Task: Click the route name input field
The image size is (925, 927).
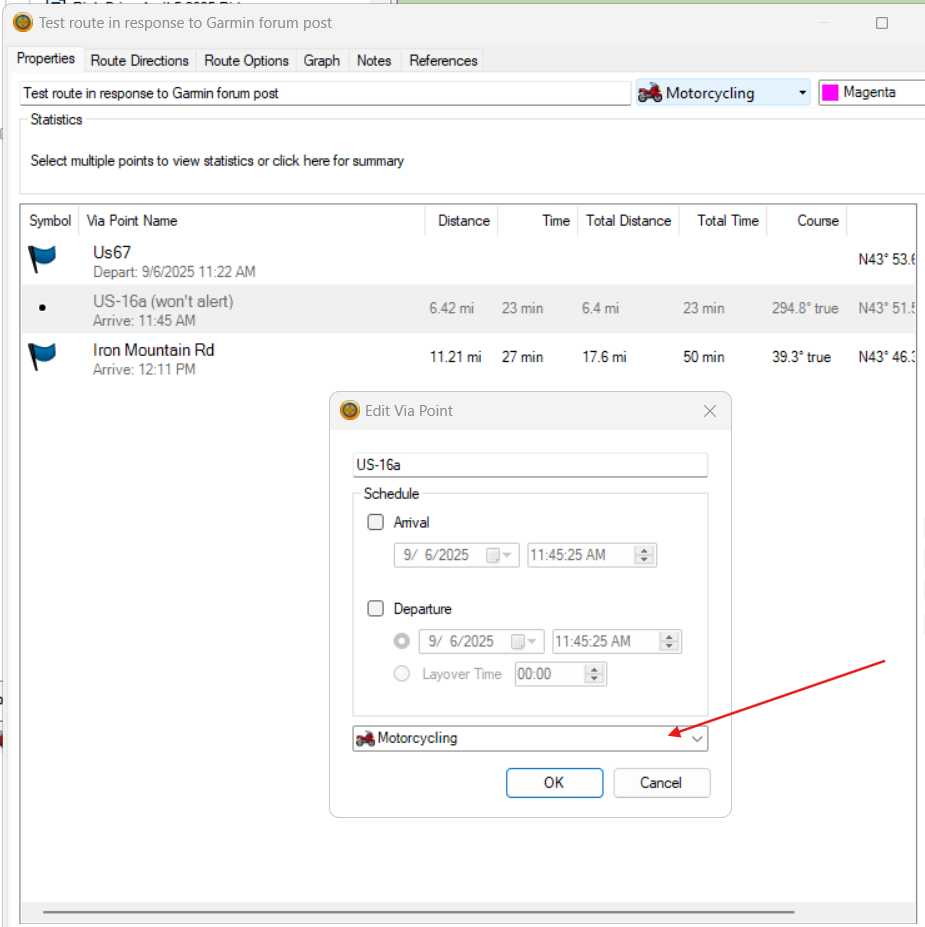Action: tap(325, 93)
